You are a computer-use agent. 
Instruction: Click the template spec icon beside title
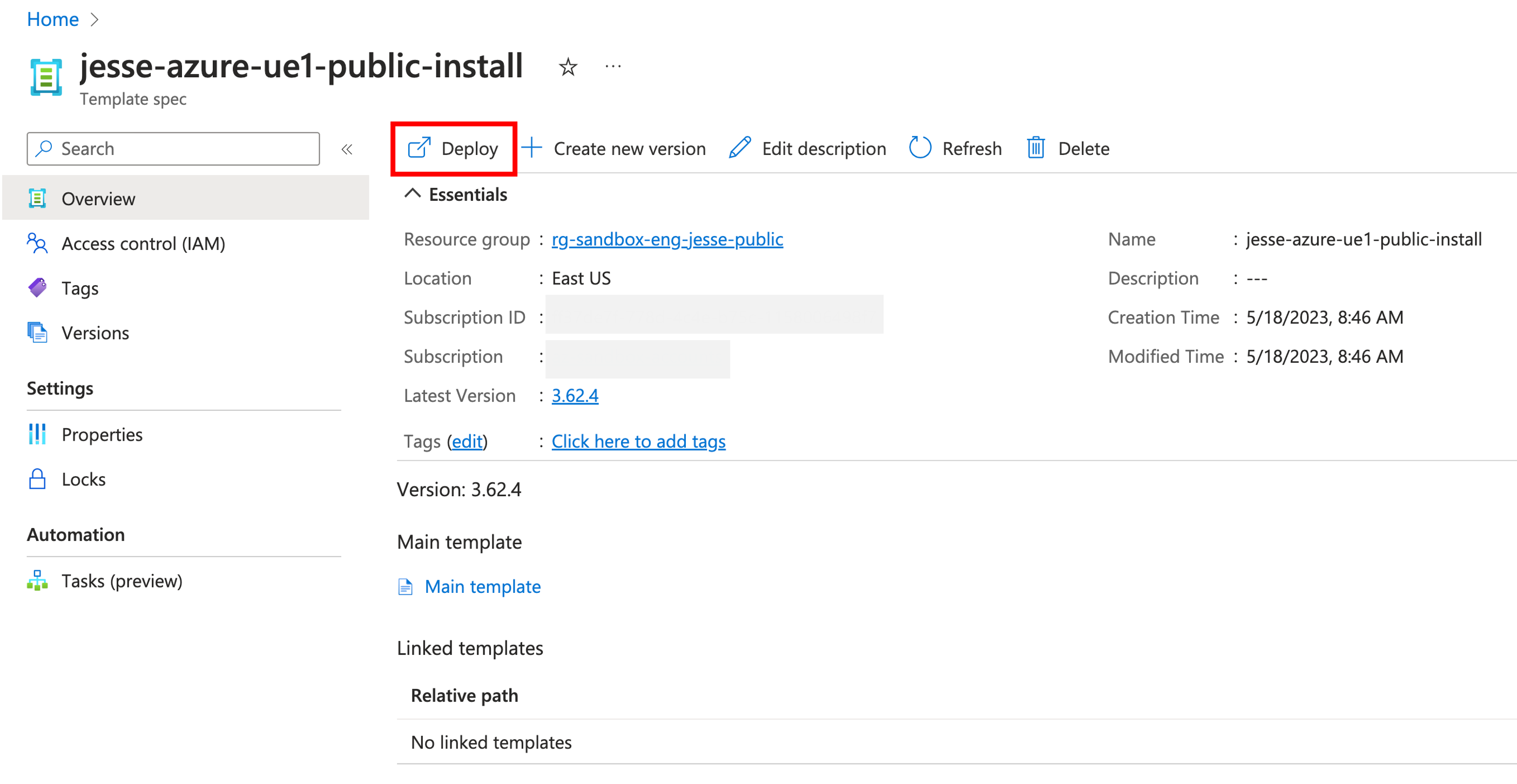pyautogui.click(x=46, y=77)
